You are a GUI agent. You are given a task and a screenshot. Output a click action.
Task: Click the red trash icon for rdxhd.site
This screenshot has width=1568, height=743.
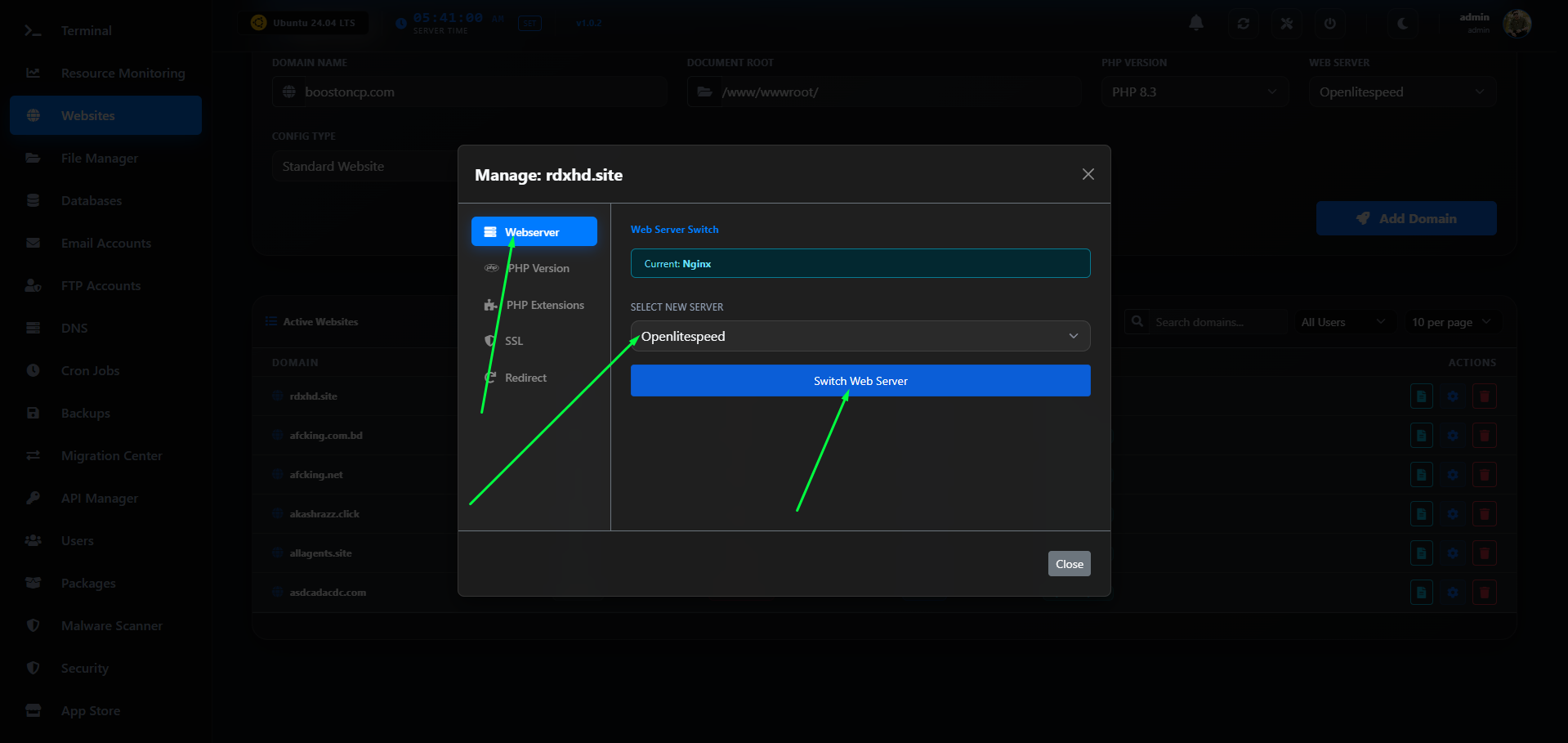[x=1484, y=396]
